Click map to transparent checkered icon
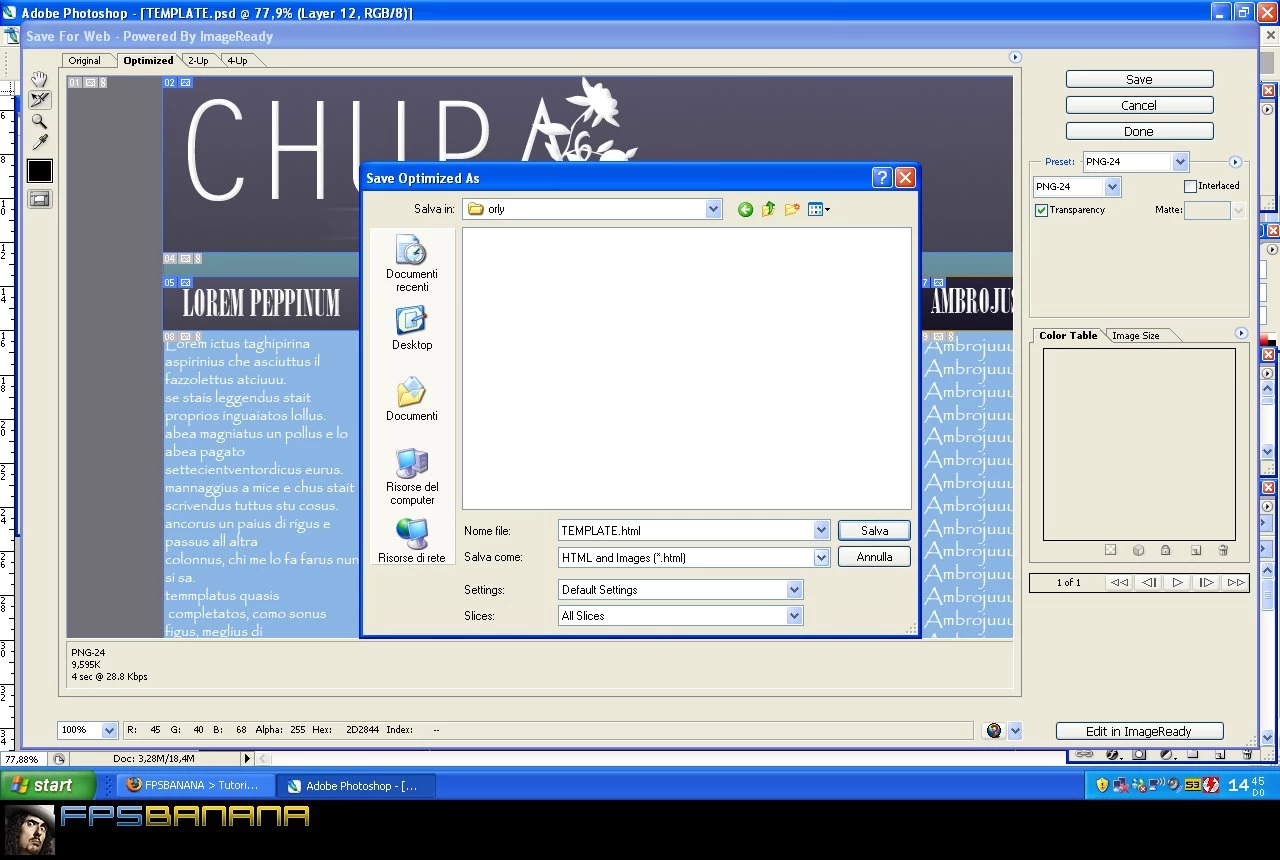This screenshot has height=860, width=1280. pos(1110,550)
